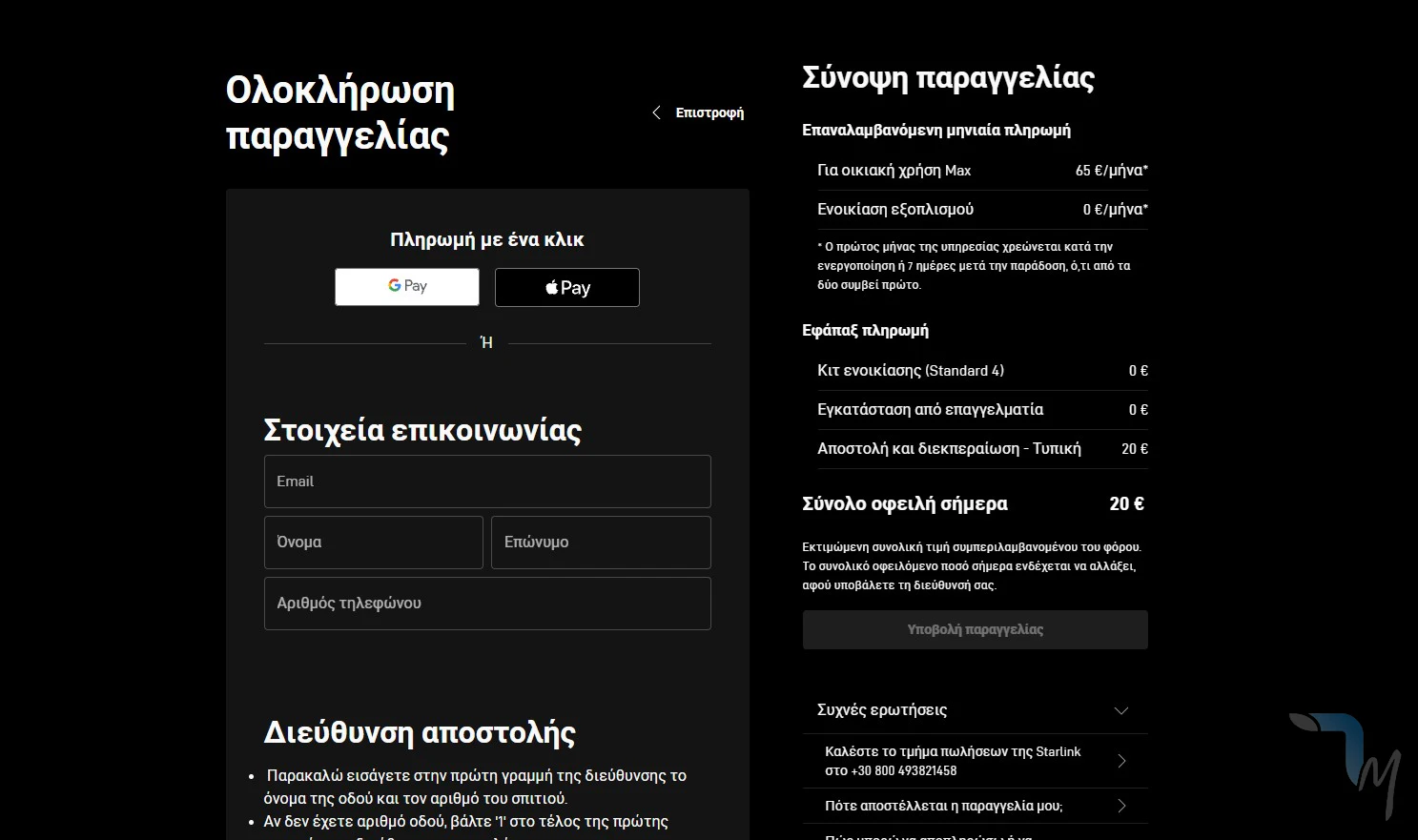Open the Καλέστε το τμήμα πωλήσεων Starlink item
Screen dimensions: 1418x840
pos(976,761)
